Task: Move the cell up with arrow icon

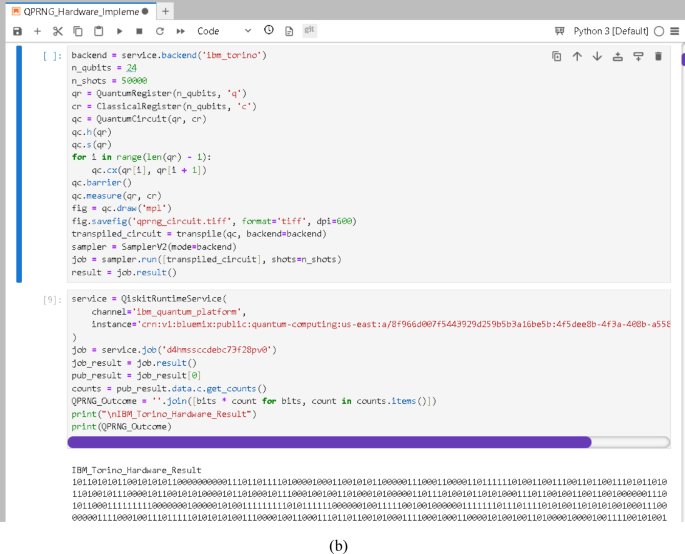Action: [x=577, y=56]
